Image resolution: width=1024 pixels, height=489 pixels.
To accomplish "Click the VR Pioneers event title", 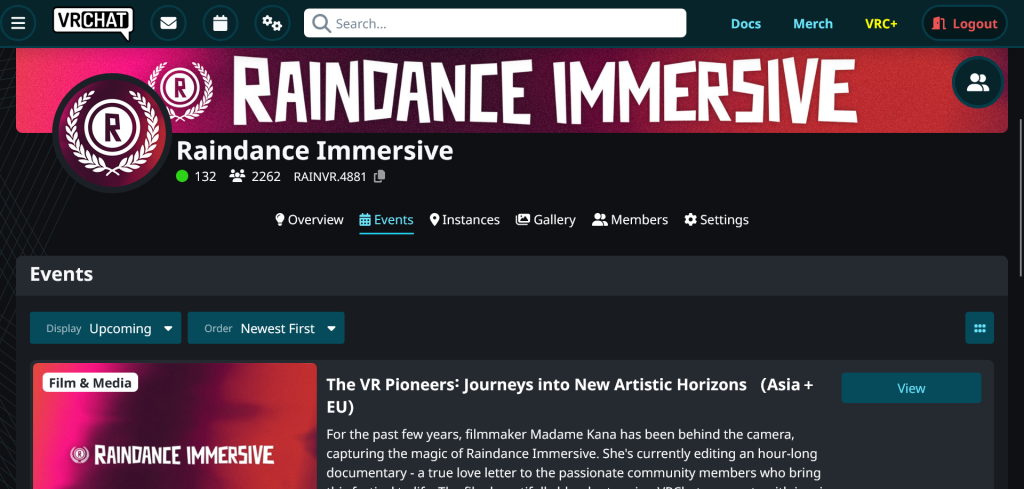I will 569,396.
